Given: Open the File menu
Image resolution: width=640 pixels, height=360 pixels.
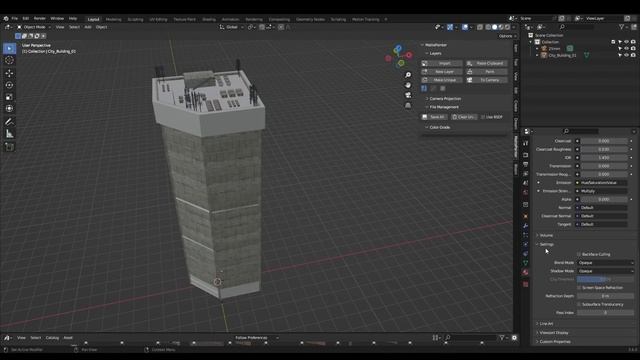Looking at the screenshot, I should 15,19.
